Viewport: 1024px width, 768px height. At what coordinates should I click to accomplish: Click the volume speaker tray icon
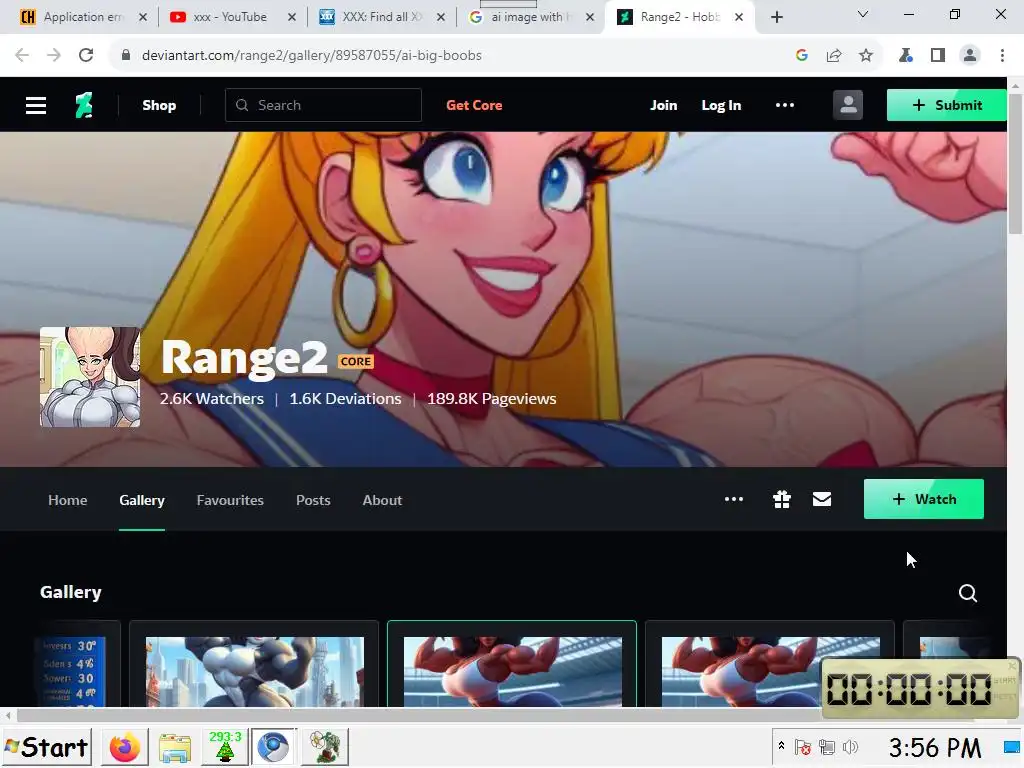pos(850,747)
